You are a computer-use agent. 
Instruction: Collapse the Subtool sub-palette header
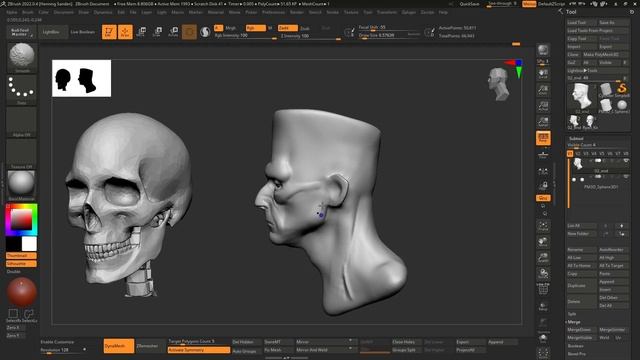(576, 138)
